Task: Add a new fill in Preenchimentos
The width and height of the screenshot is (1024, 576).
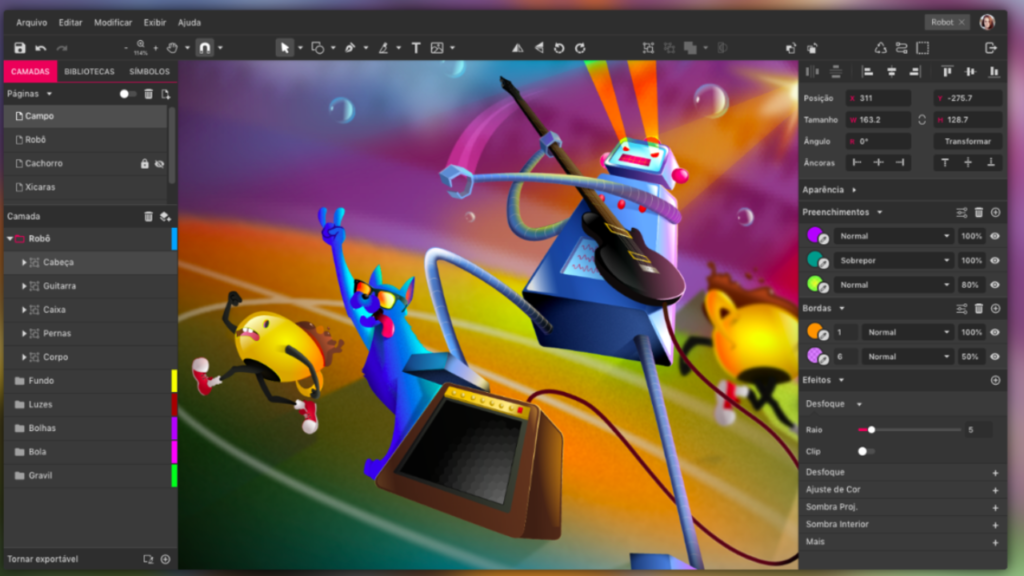Action: [x=995, y=212]
